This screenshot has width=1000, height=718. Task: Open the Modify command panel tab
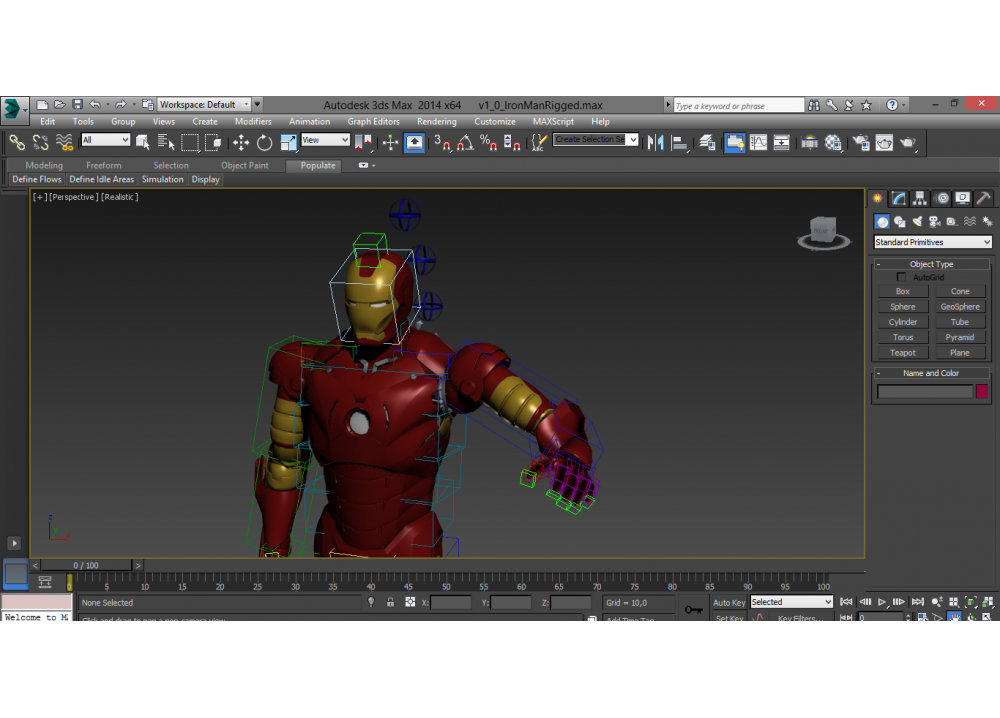[899, 198]
